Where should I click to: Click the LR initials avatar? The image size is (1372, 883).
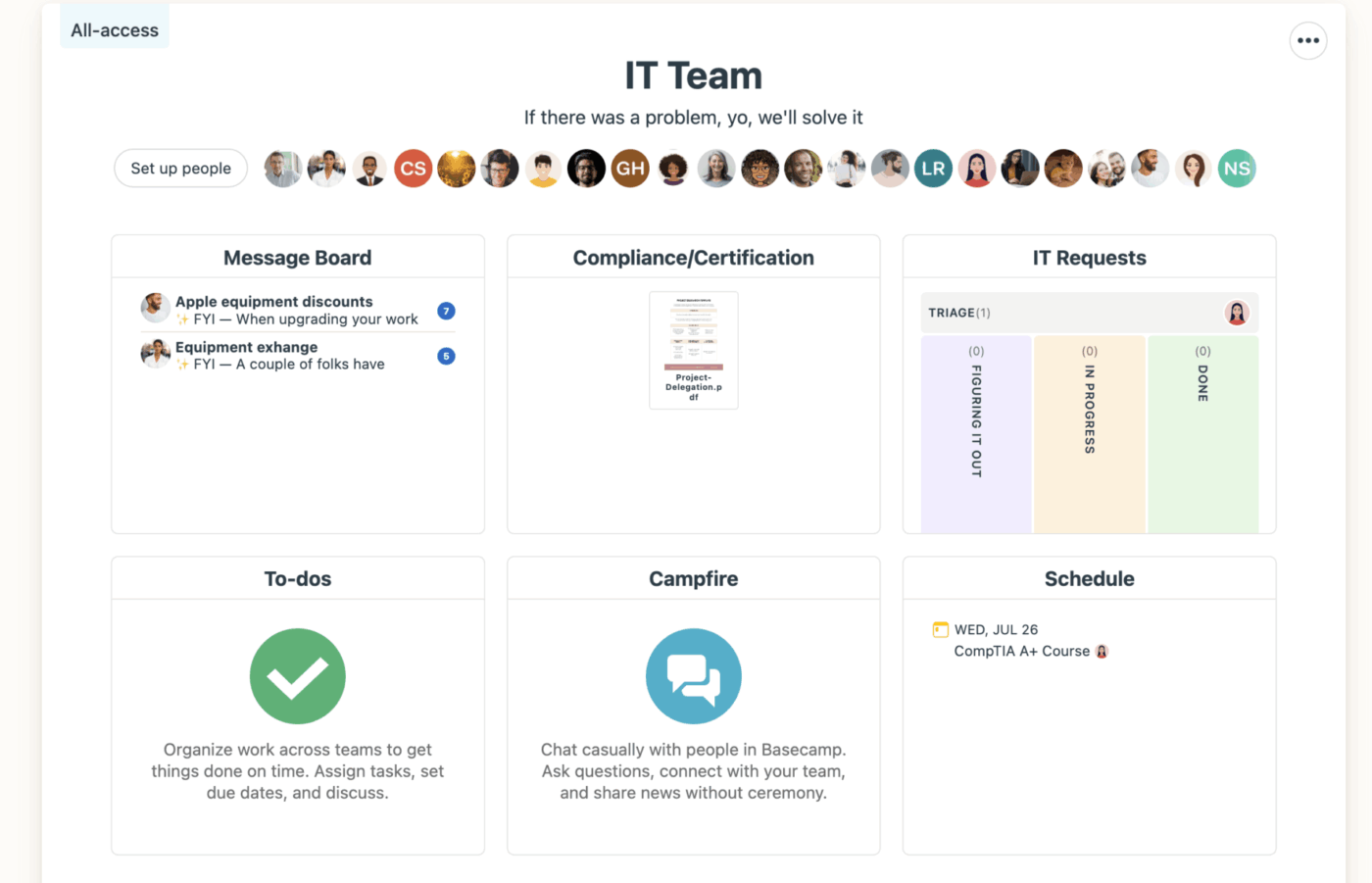click(933, 169)
